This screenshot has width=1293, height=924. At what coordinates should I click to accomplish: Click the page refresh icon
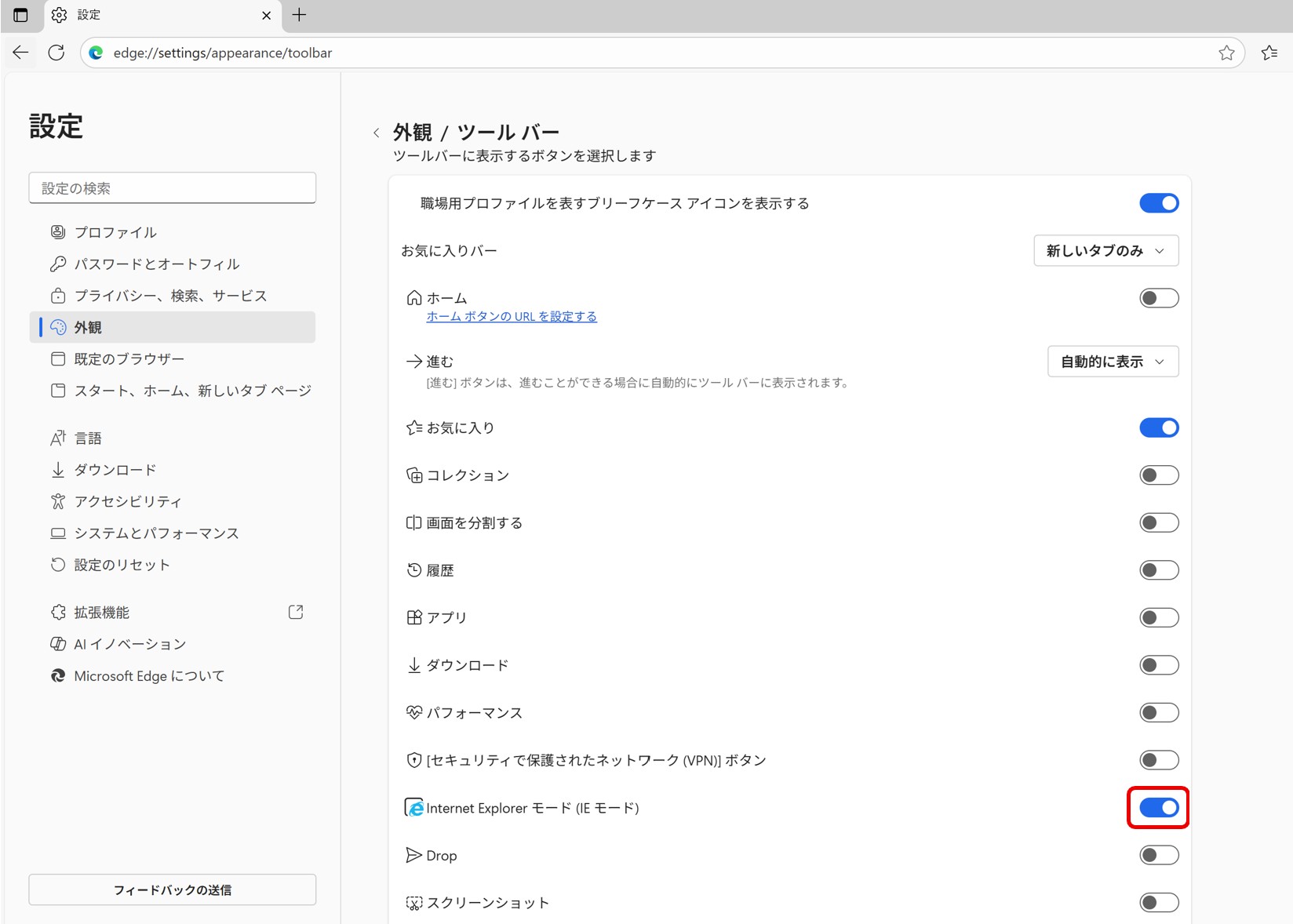56,53
